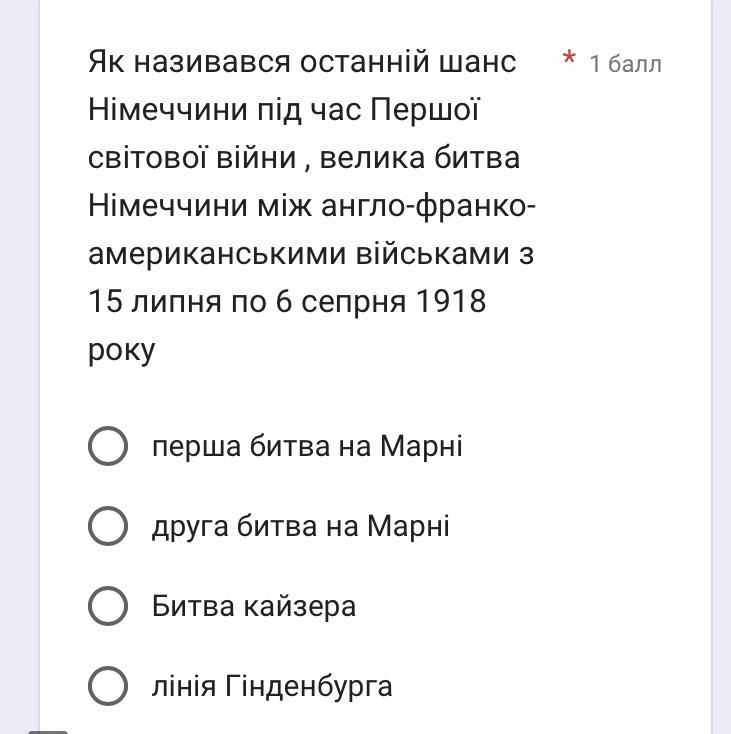Click the '1 балл' points label
Screen dimensions: 731x734
click(x=625, y=64)
